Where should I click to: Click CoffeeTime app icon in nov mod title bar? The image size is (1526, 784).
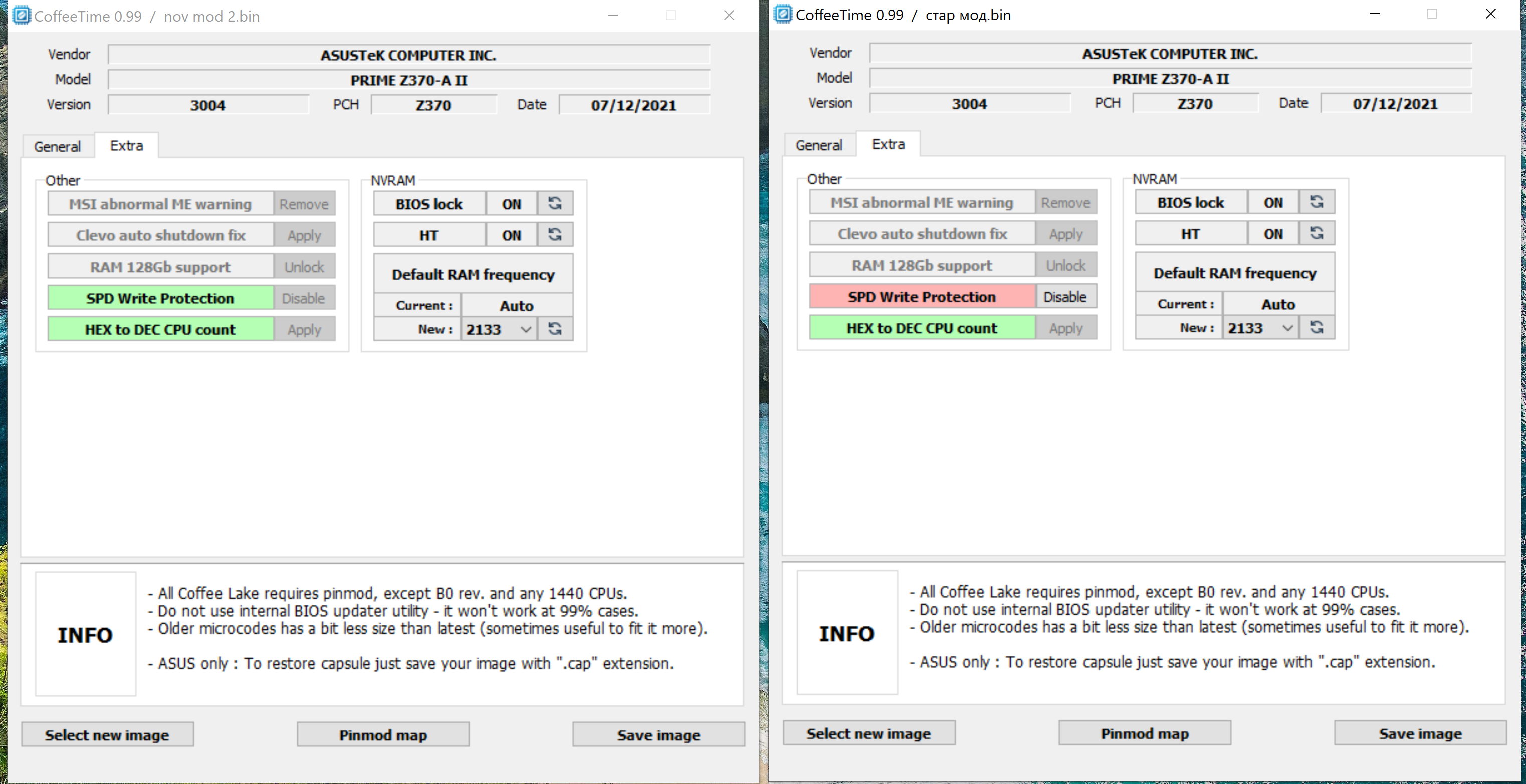(x=22, y=16)
